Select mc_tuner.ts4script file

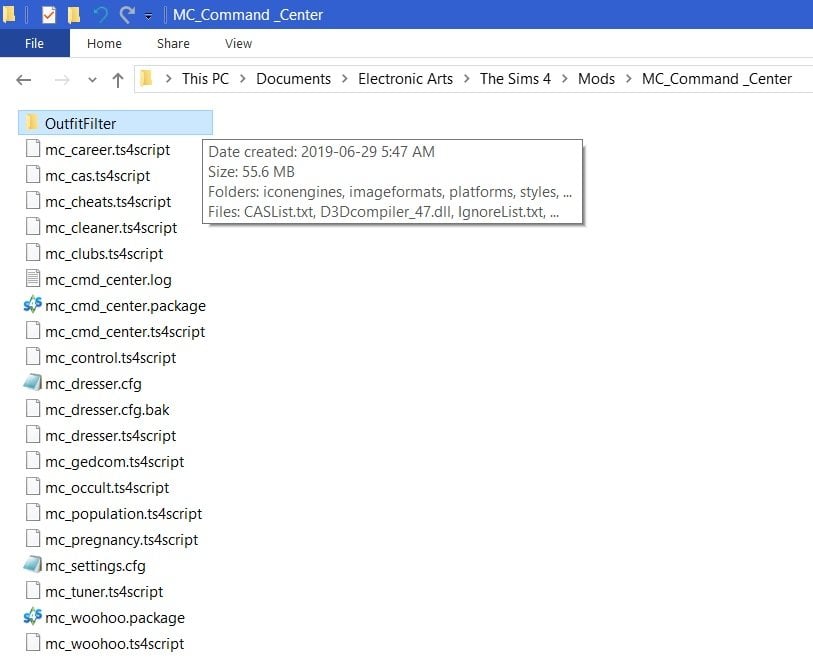[104, 592]
